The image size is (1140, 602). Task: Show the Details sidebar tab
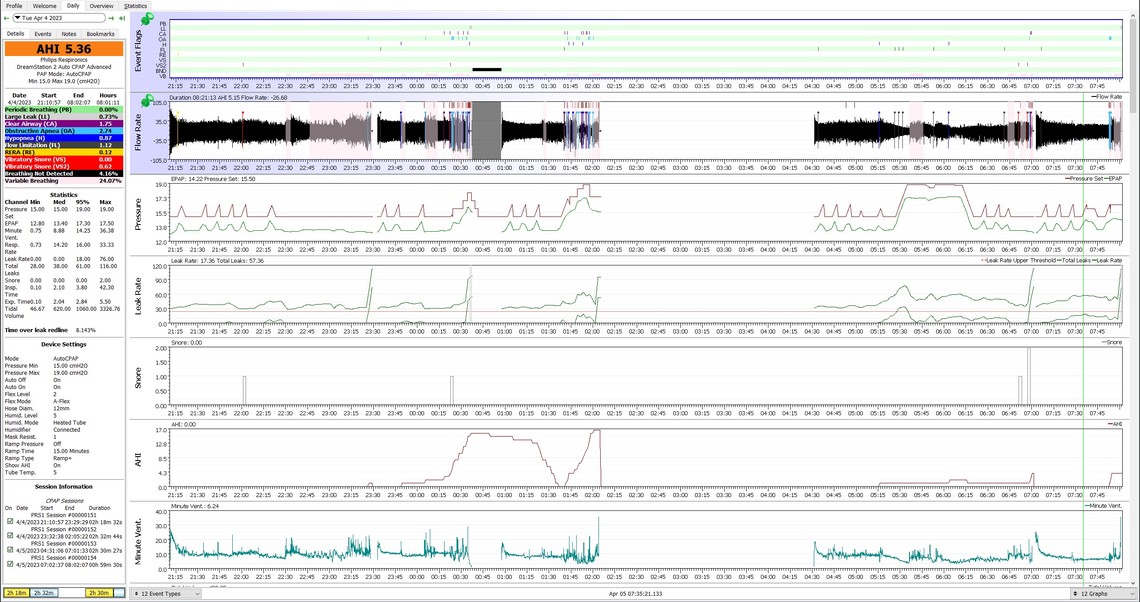[15, 33]
